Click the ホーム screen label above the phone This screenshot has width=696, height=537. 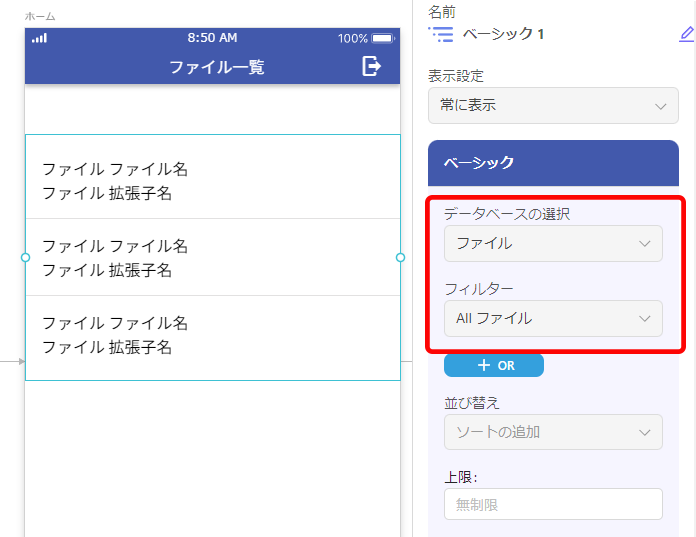point(40,16)
